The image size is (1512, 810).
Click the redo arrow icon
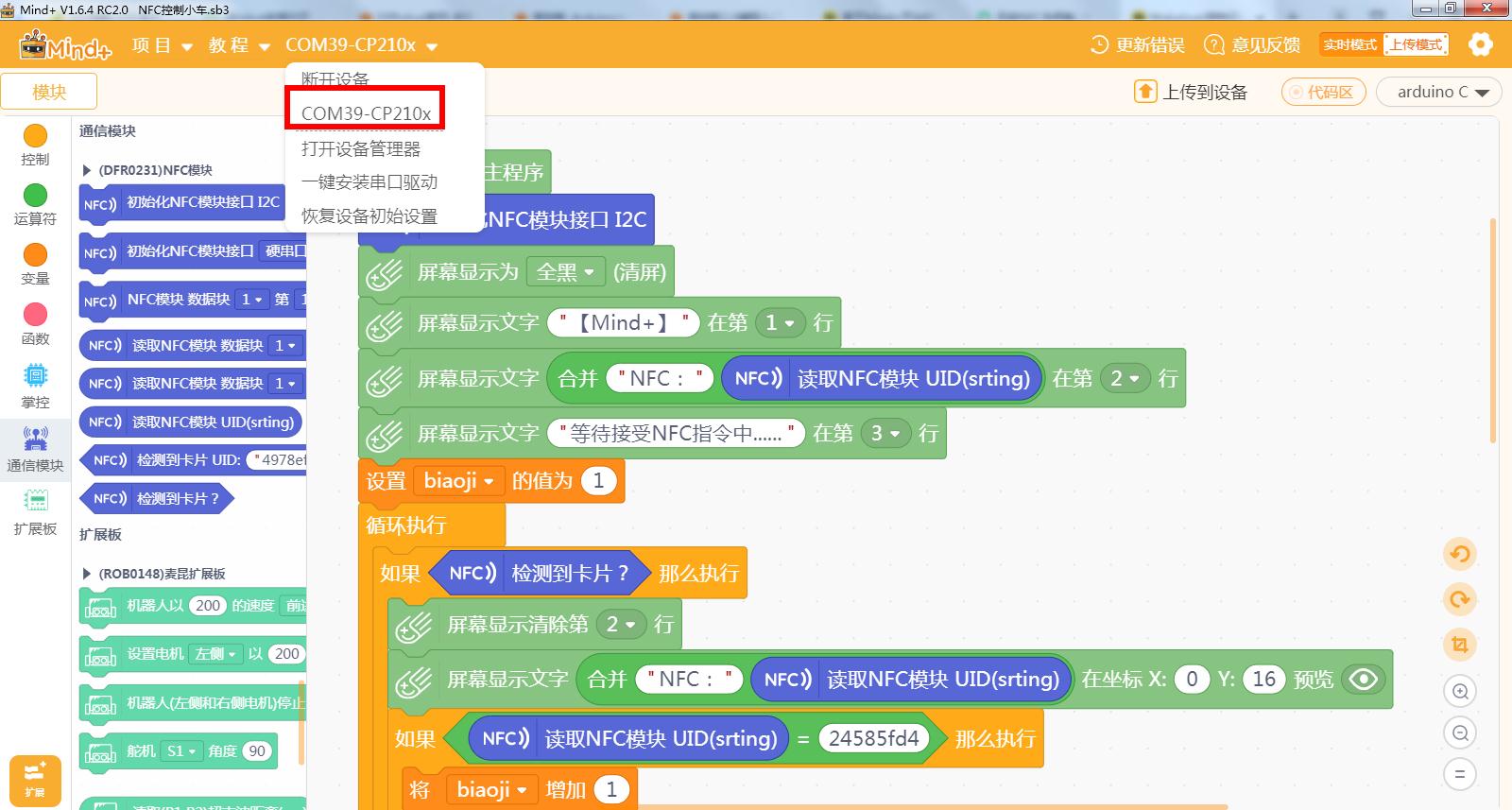1460,599
